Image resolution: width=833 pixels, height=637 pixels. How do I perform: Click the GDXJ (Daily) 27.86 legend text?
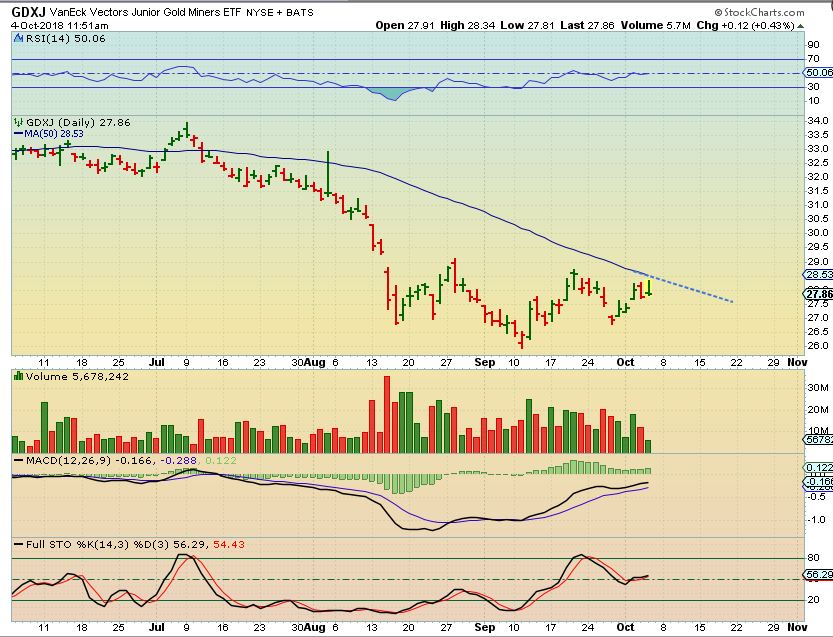pos(78,122)
